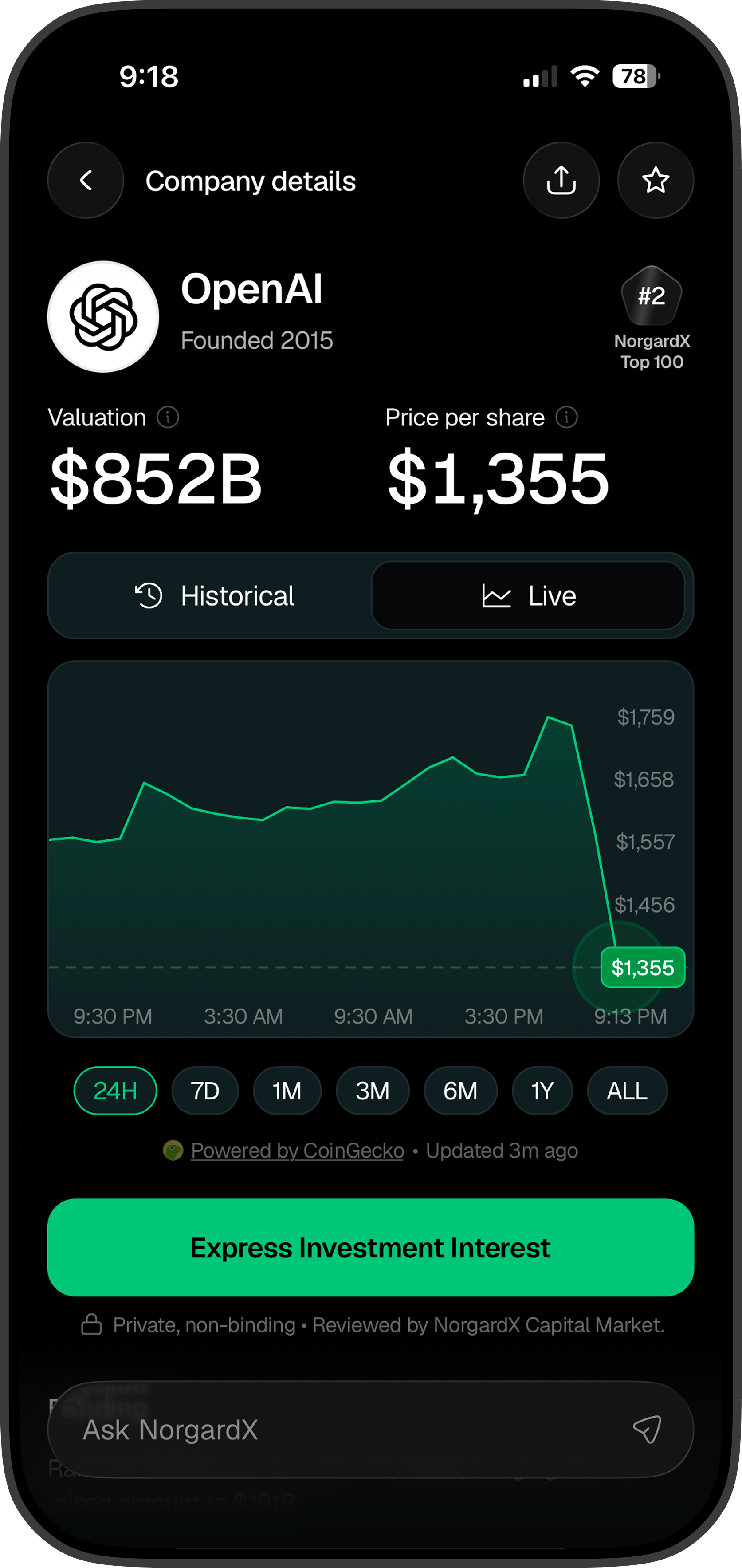This screenshot has width=742, height=1568.
Task: Open the Powered by CoinGecko link
Action: pyautogui.click(x=297, y=1150)
